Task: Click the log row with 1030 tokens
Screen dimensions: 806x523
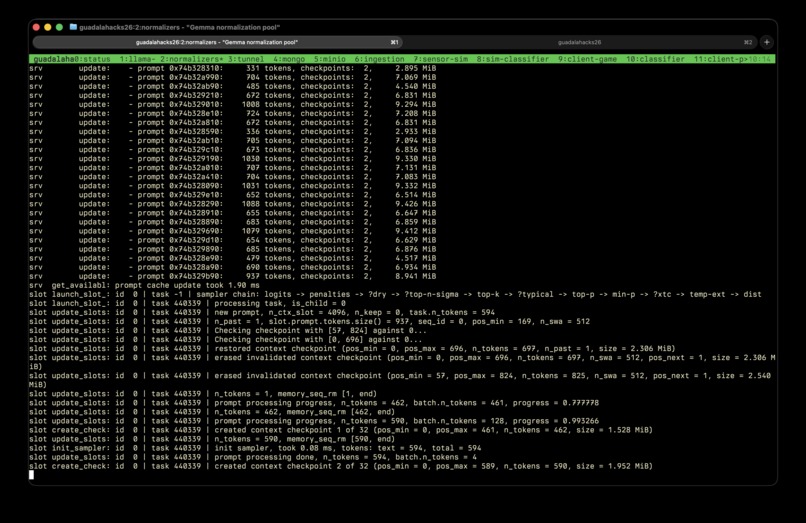Action: [232, 158]
